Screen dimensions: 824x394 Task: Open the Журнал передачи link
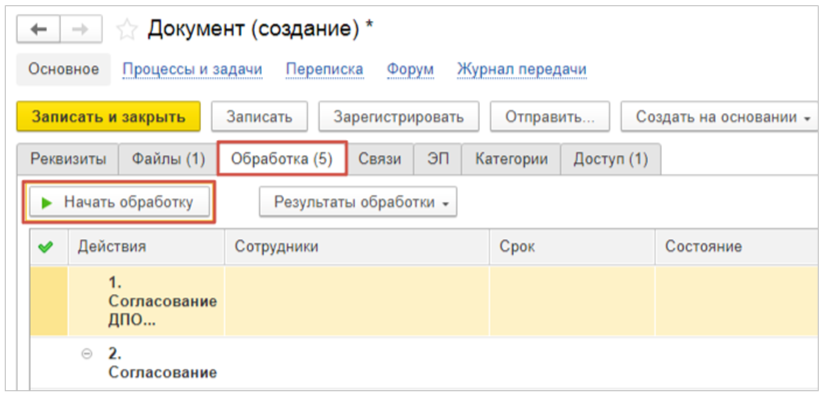pyautogui.click(x=522, y=69)
